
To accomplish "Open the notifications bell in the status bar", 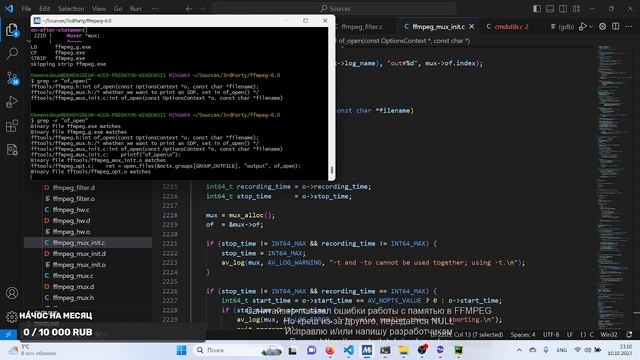I will [x=629, y=335].
